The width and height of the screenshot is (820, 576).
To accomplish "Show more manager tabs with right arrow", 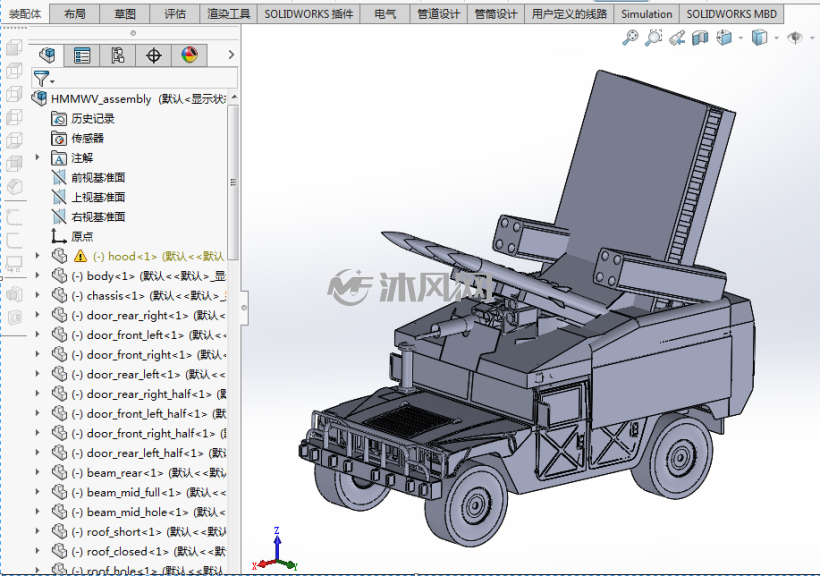I will (x=231, y=54).
